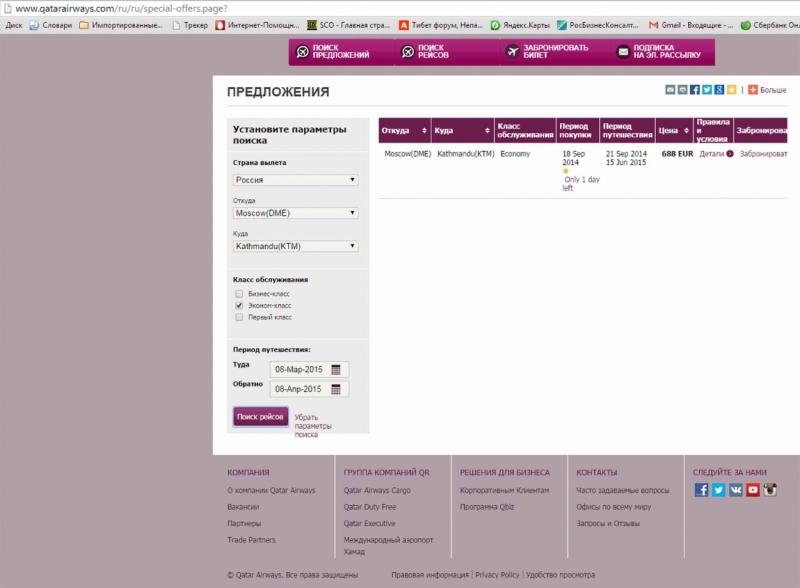Open calendar picker for Туда date

(336, 370)
